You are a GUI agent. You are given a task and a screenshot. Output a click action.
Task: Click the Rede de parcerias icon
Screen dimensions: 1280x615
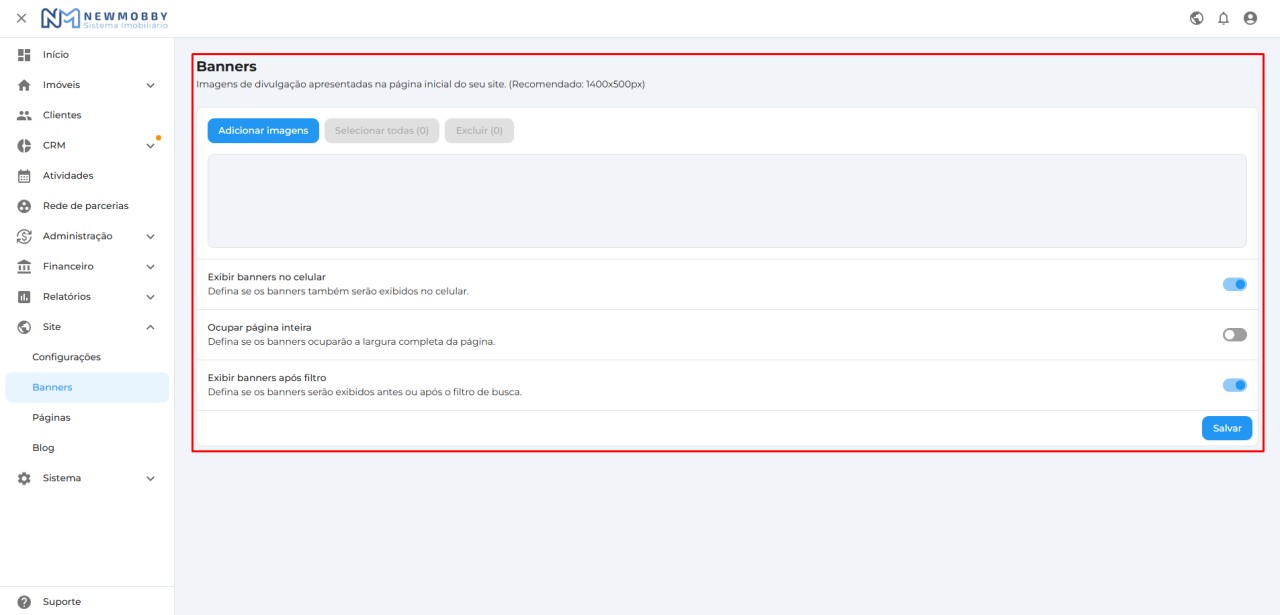click(x=25, y=206)
